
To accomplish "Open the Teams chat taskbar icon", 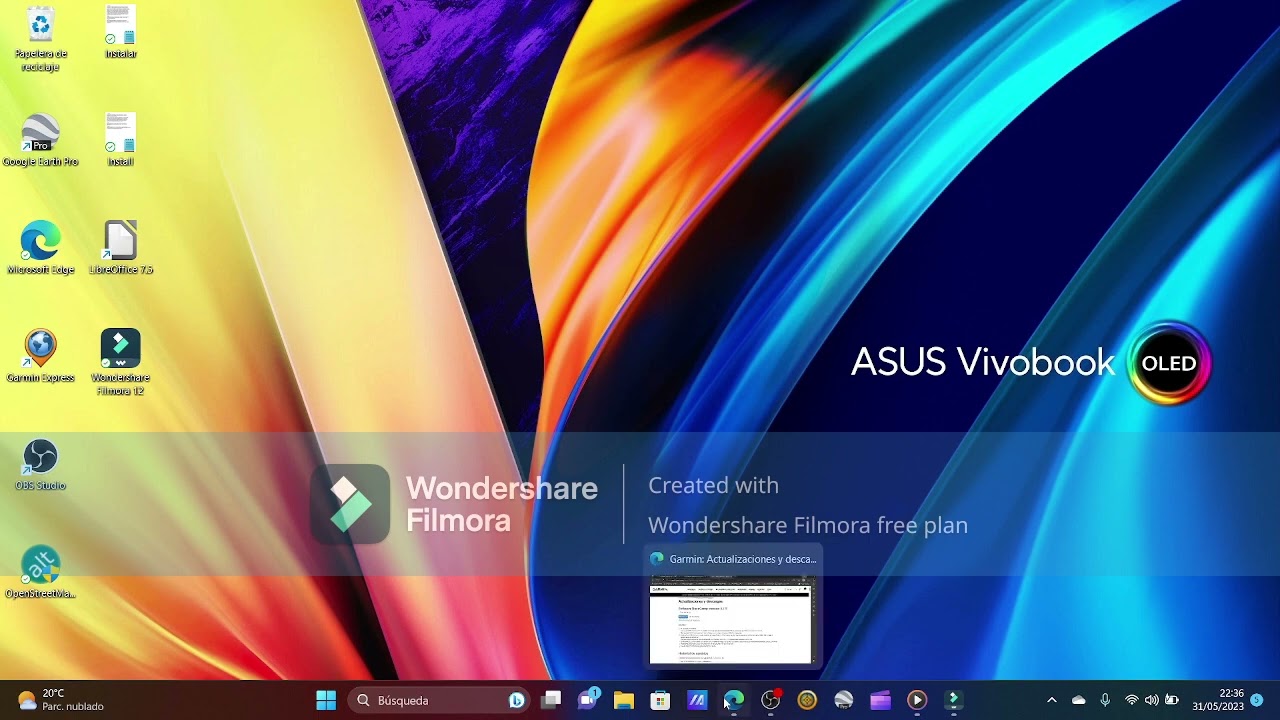I will 588,699.
